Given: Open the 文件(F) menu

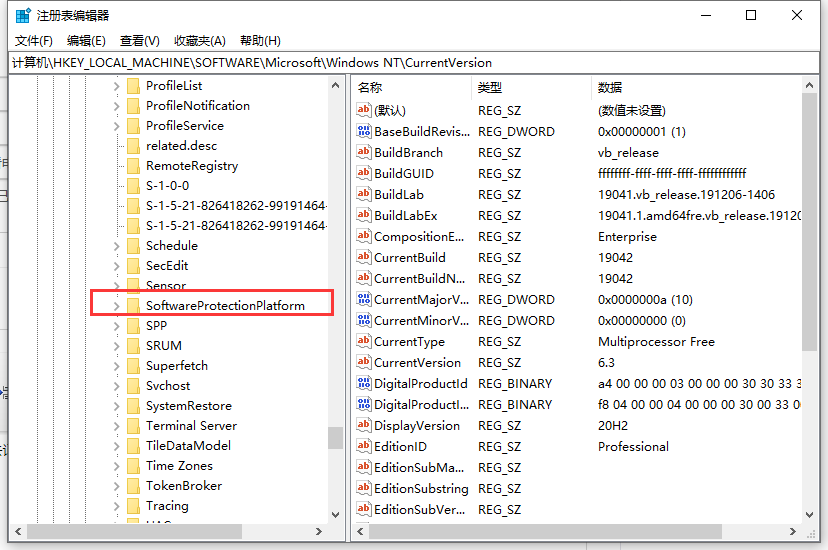Looking at the screenshot, I should click(34, 41).
